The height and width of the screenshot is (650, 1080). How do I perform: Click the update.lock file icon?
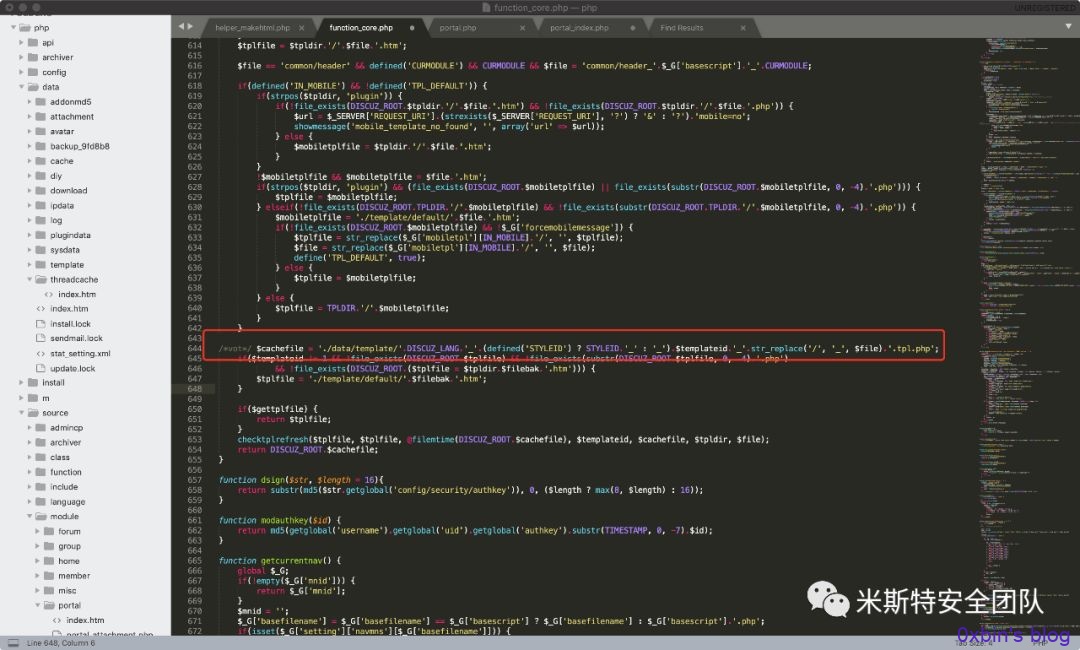coord(41,368)
